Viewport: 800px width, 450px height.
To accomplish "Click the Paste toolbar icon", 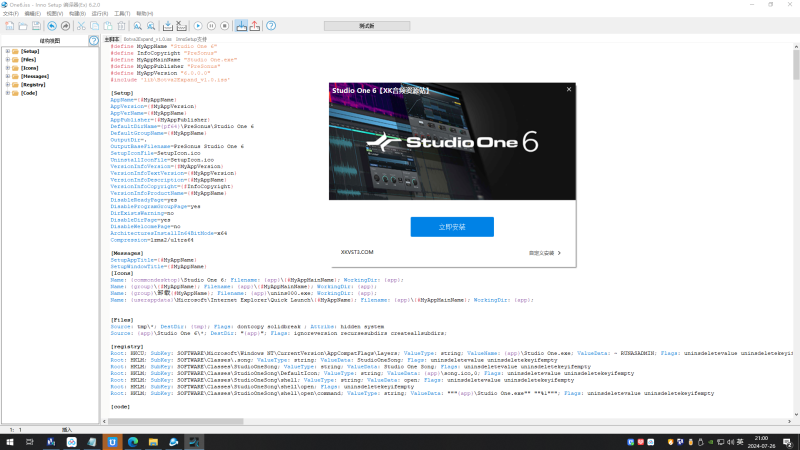I will pos(108,26).
